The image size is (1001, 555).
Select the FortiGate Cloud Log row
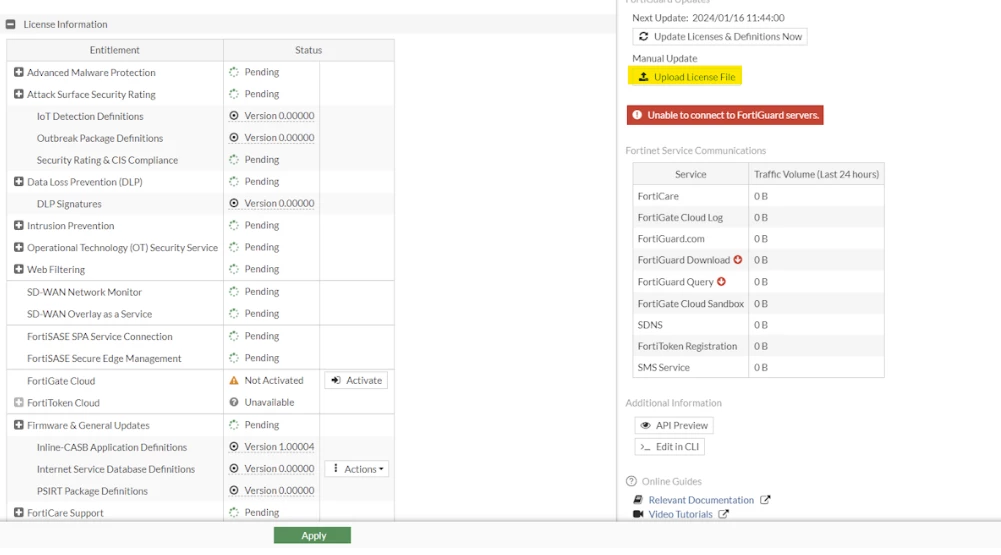tap(758, 217)
